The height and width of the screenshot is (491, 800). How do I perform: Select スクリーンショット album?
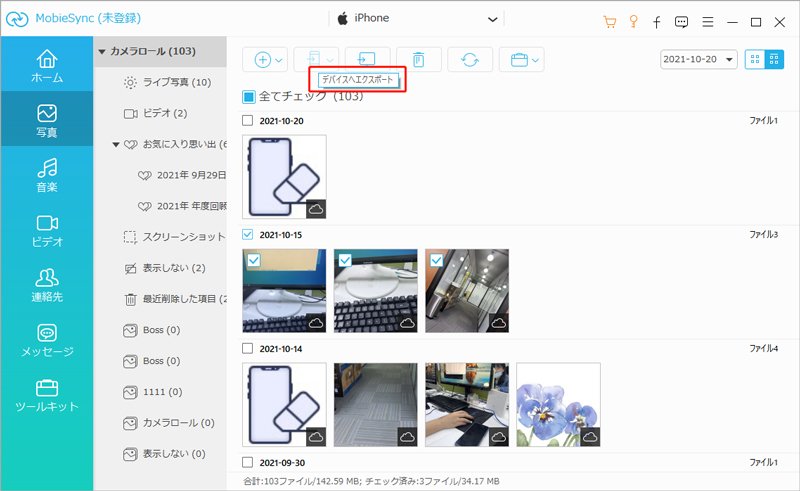coord(174,237)
